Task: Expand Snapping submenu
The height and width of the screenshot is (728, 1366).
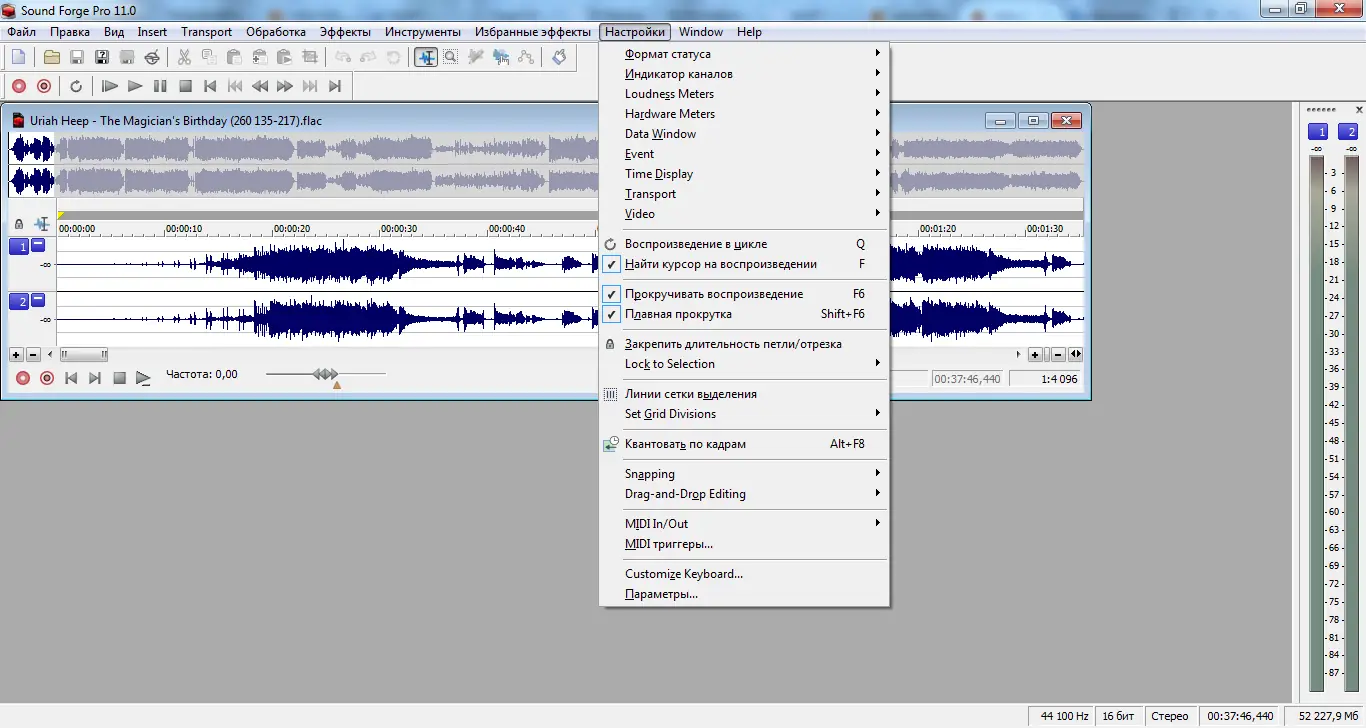Action: [x=744, y=474]
